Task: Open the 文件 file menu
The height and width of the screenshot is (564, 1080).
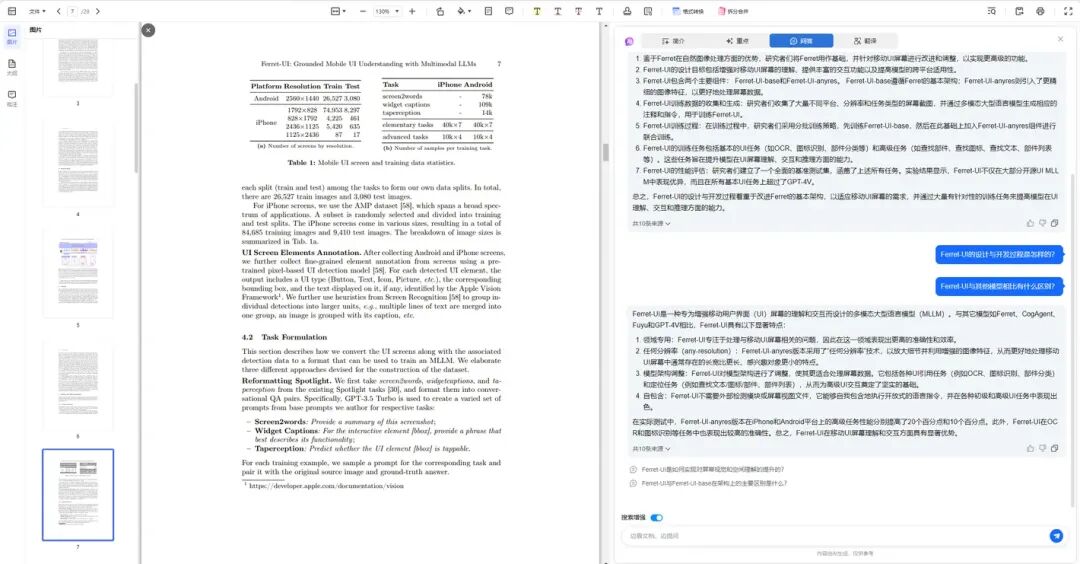Action: [37, 11]
